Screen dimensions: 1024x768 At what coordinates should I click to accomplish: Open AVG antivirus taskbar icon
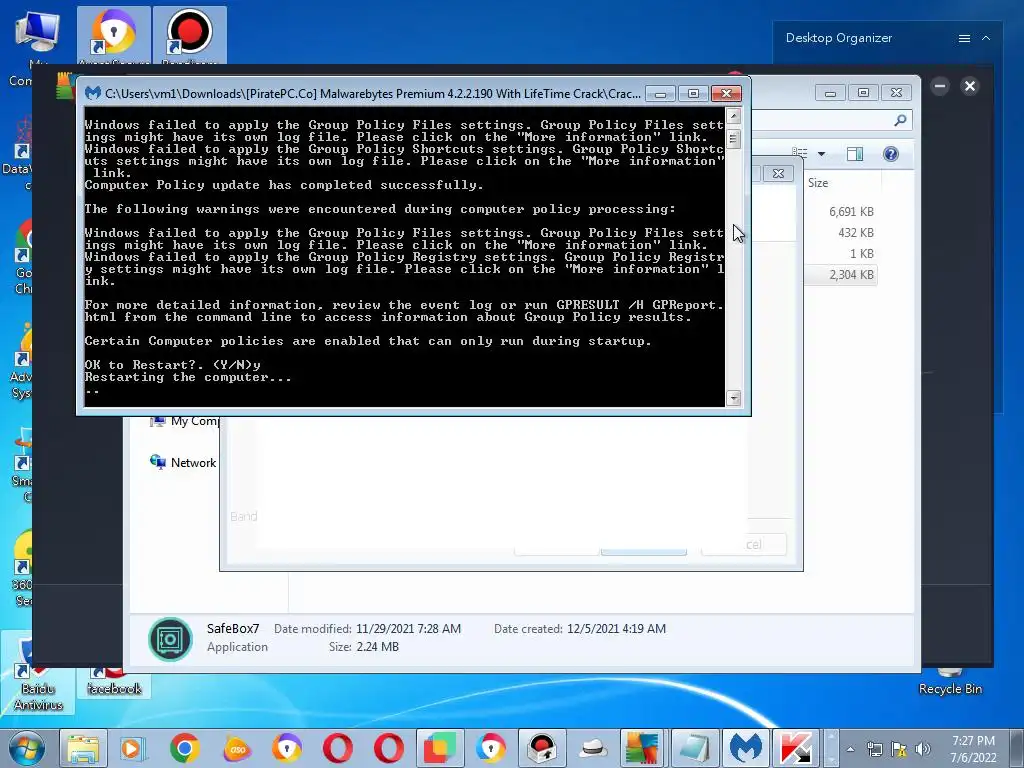[x=643, y=748]
